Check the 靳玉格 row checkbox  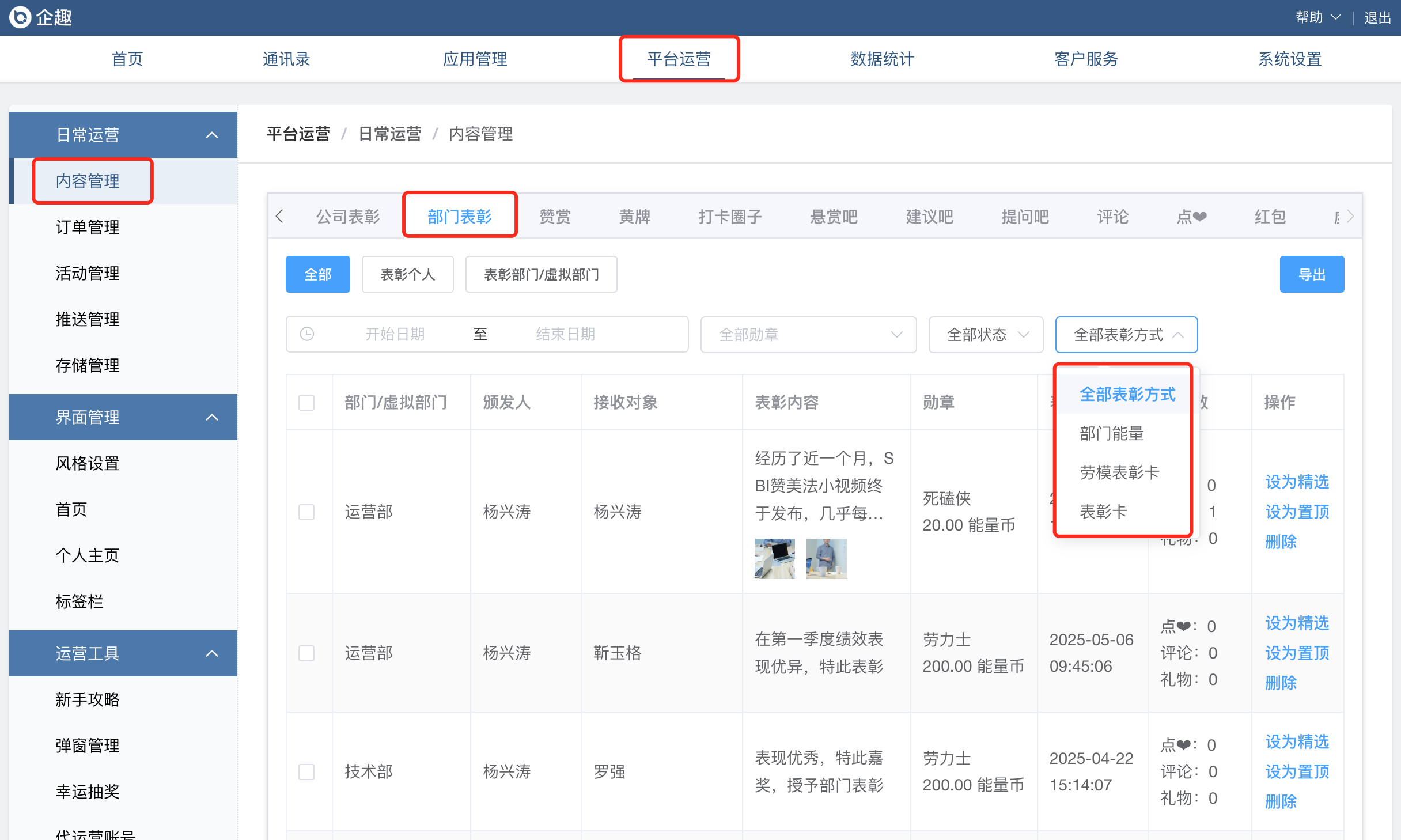(306, 653)
